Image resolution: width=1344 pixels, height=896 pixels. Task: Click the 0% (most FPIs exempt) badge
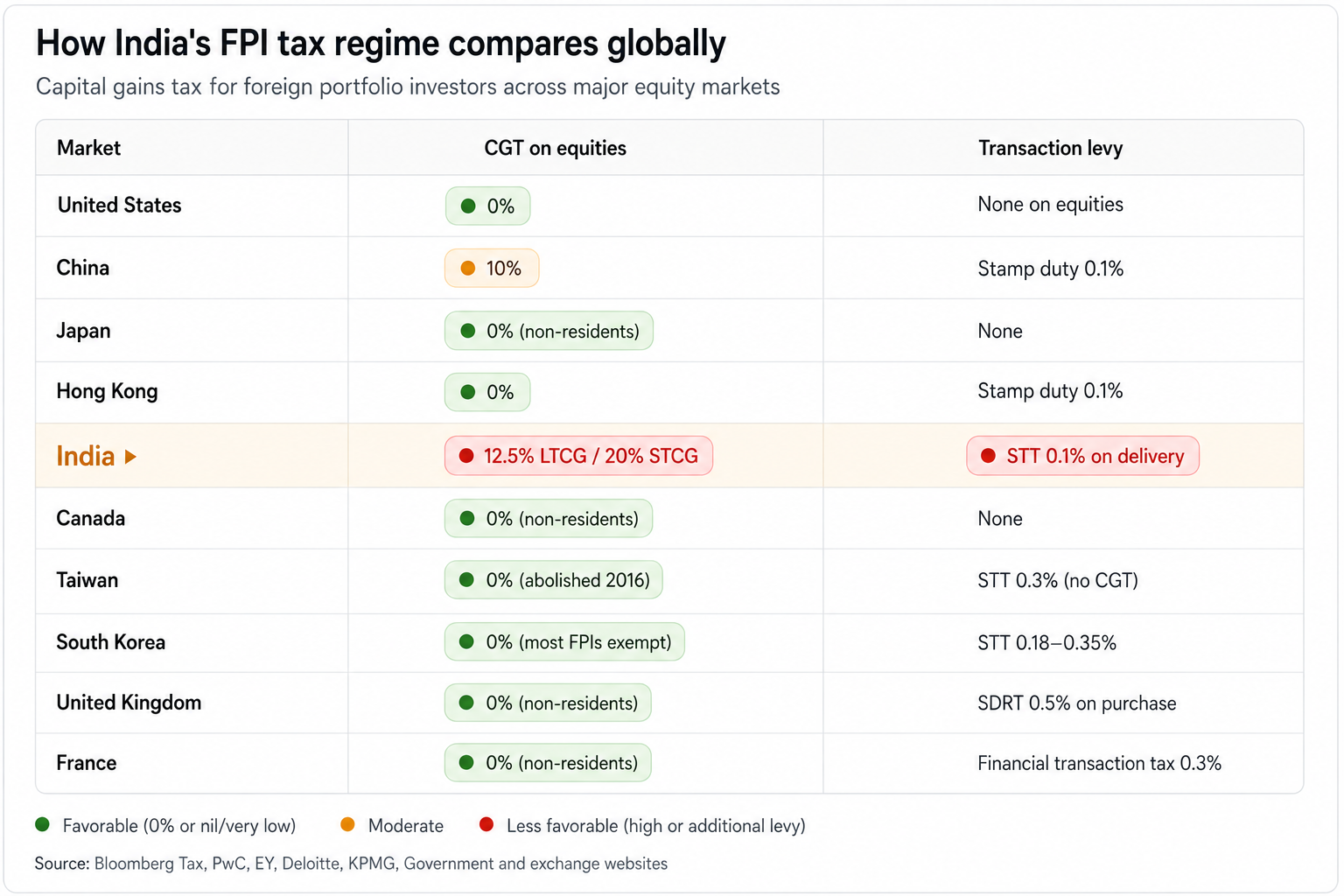click(x=564, y=642)
